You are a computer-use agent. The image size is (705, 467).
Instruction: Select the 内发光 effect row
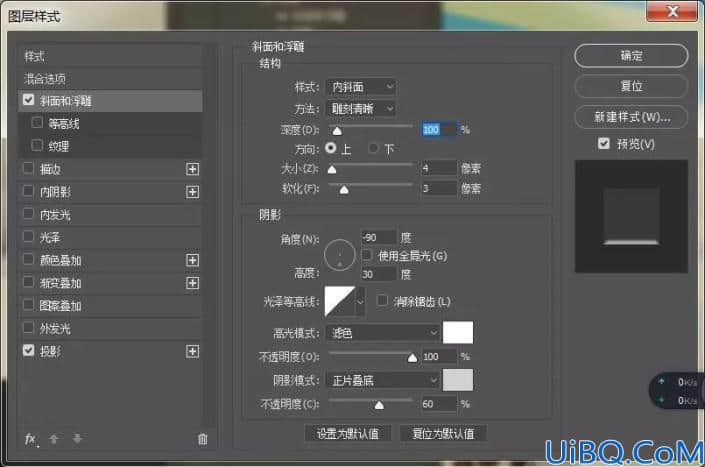(x=111, y=215)
